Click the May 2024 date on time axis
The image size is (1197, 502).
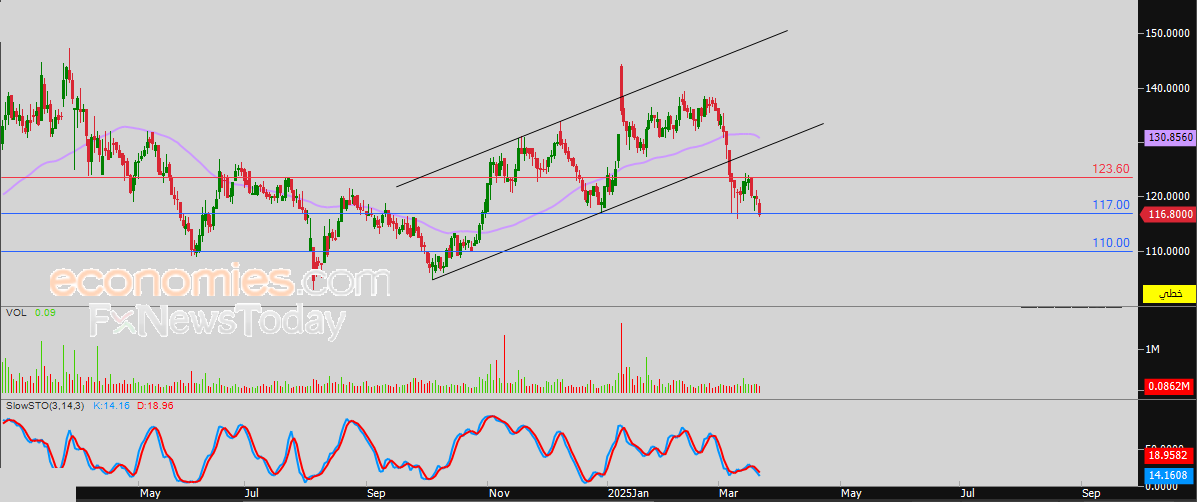(152, 494)
